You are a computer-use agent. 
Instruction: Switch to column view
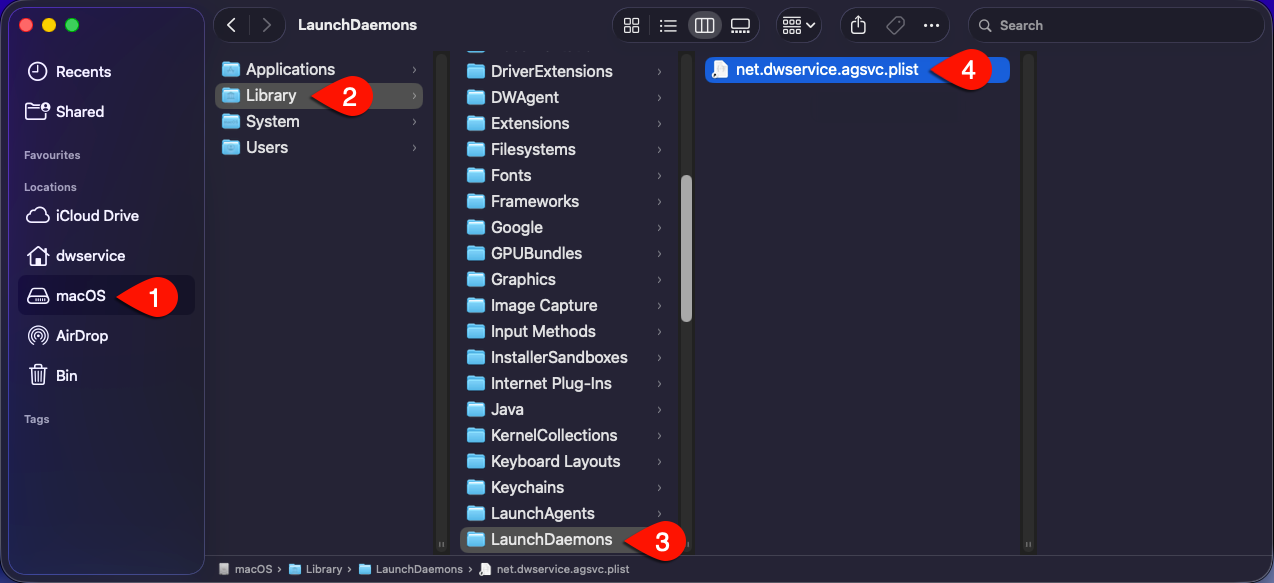pyautogui.click(x=704, y=25)
